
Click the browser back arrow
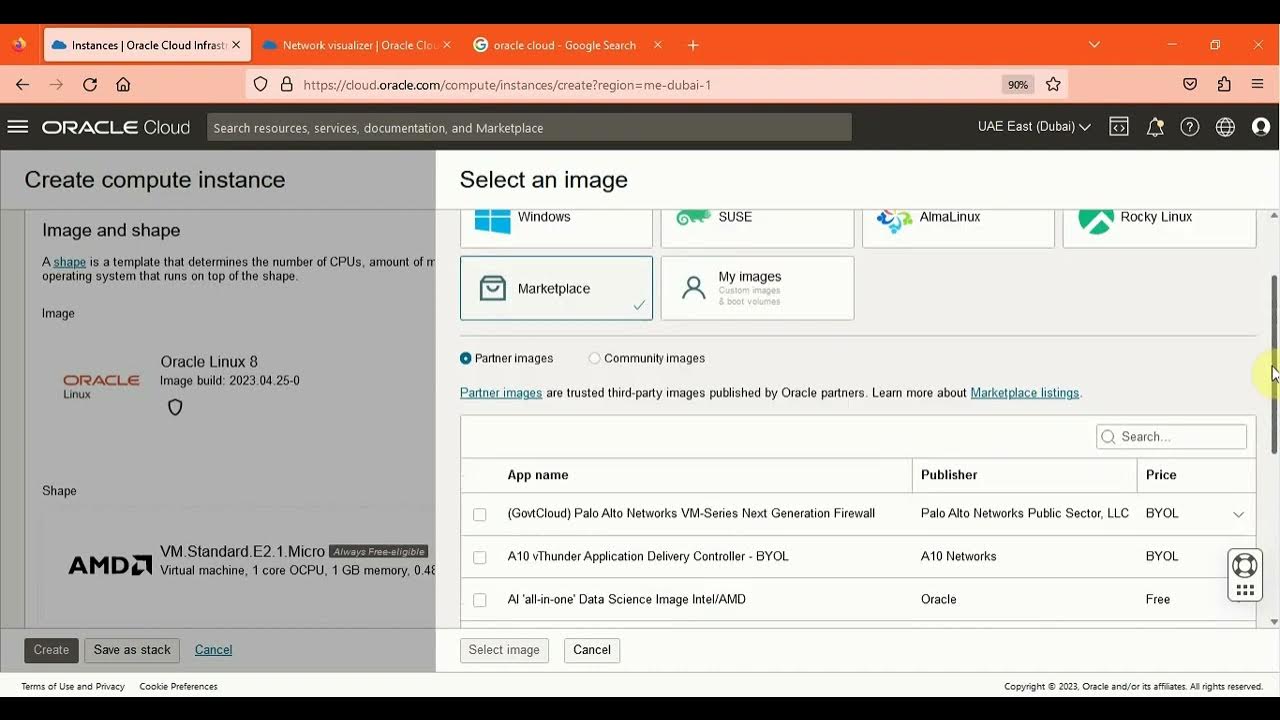[22, 85]
